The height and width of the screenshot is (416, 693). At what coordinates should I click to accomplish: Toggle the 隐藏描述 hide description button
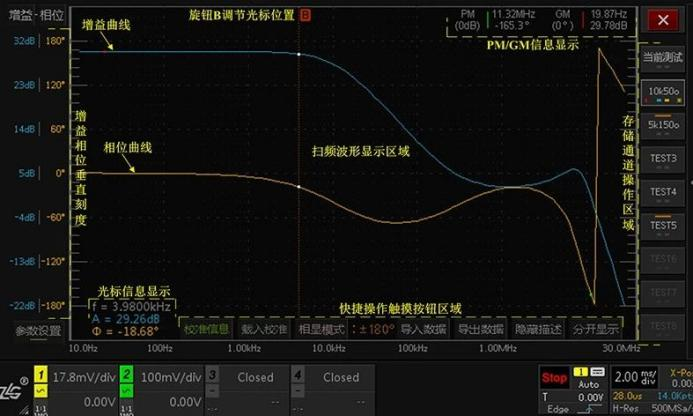(538, 329)
